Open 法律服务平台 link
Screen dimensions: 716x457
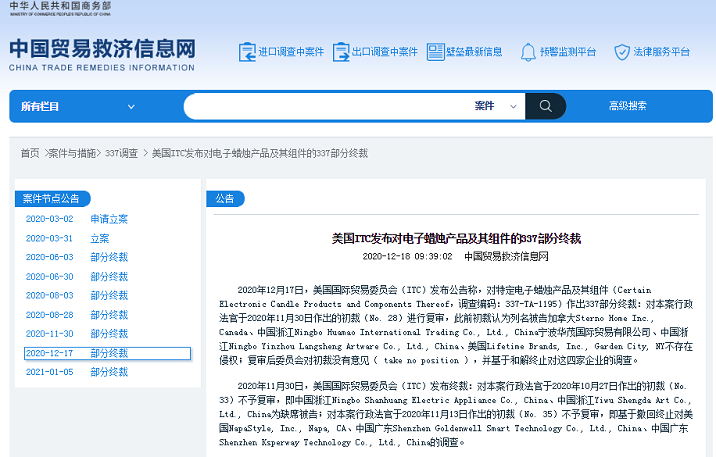661,52
